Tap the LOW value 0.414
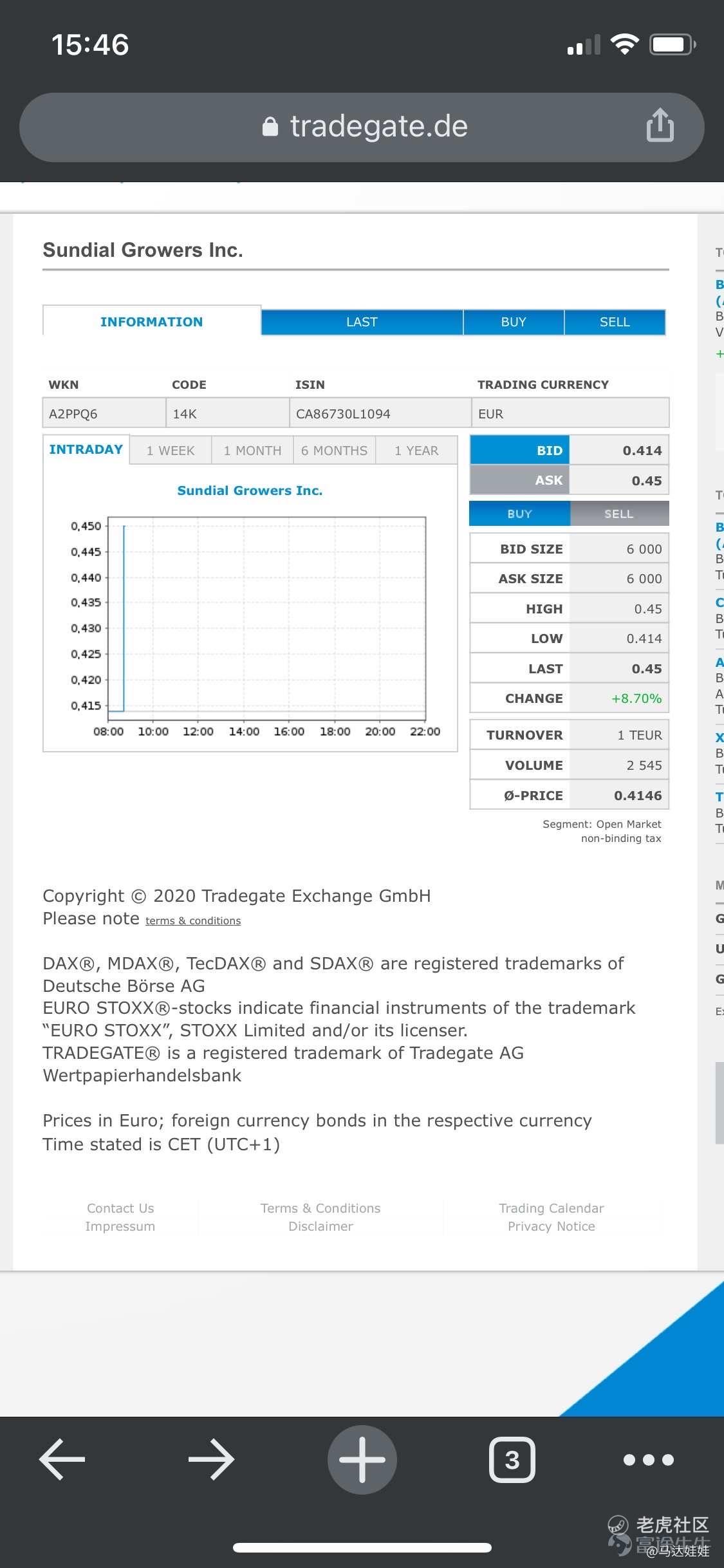The width and height of the screenshot is (724, 1568). 644,639
